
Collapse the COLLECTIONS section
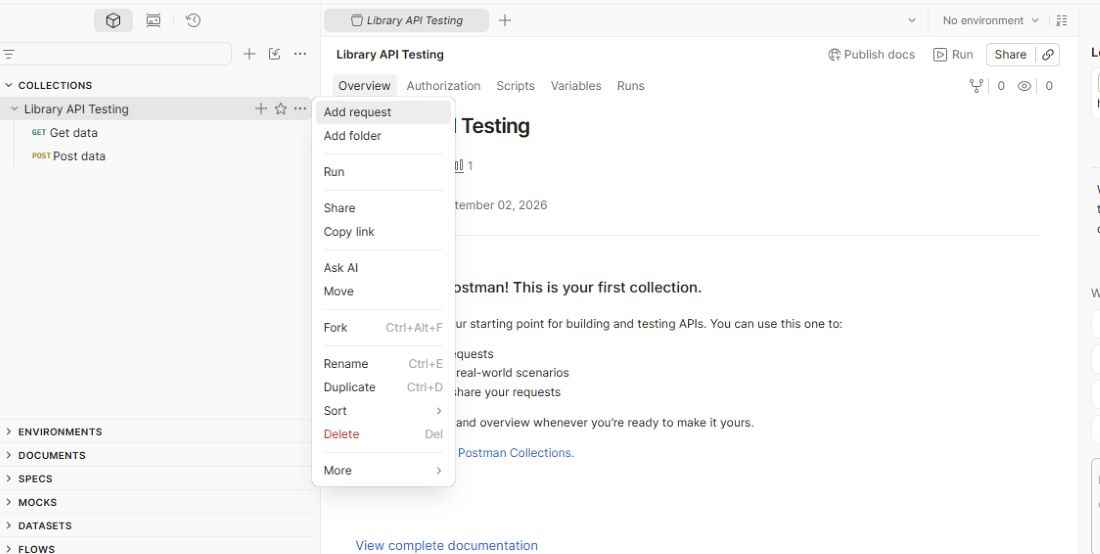8,85
